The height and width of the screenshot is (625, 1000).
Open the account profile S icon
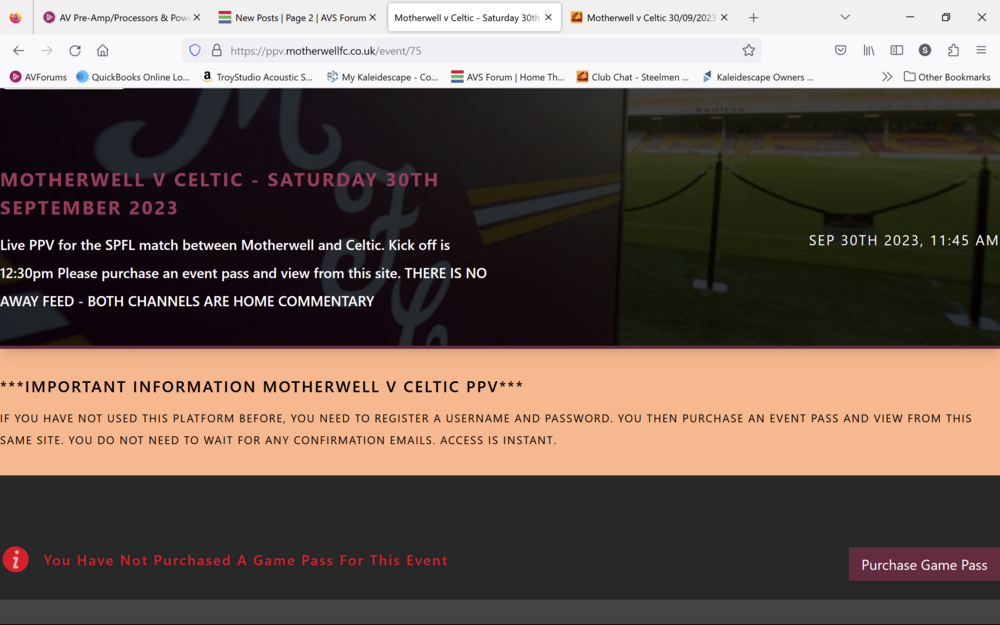coord(925,50)
